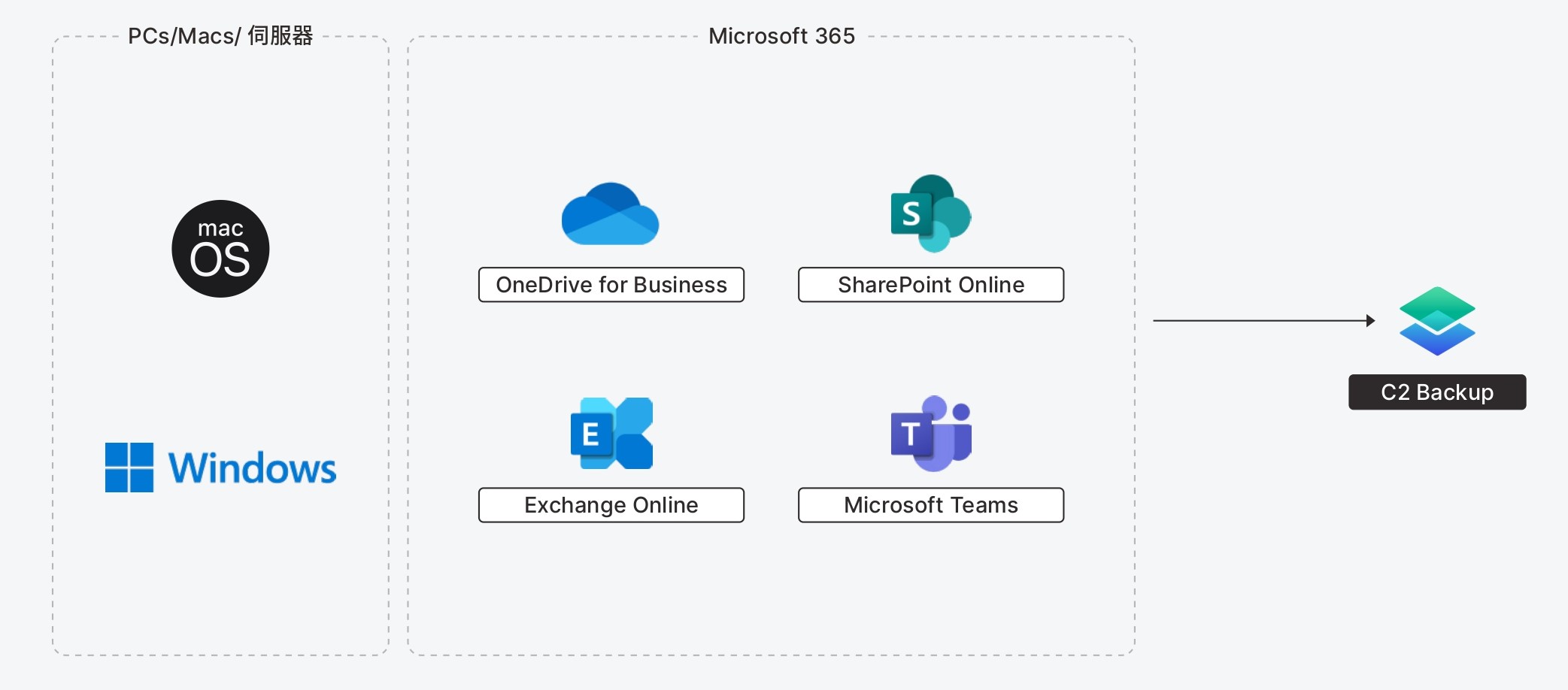Screen dimensions: 1568x690
Task: Click the Windows logo icon
Action: pyautogui.click(x=220, y=468)
